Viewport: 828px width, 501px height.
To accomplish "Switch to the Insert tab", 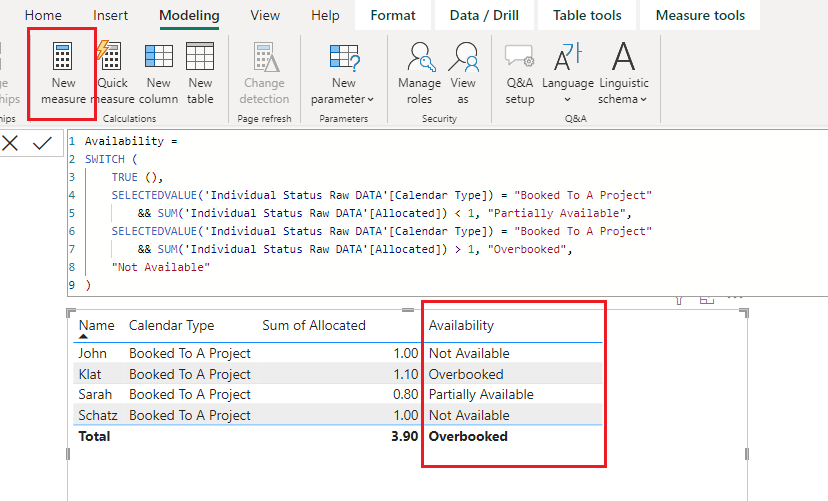I will [x=110, y=15].
